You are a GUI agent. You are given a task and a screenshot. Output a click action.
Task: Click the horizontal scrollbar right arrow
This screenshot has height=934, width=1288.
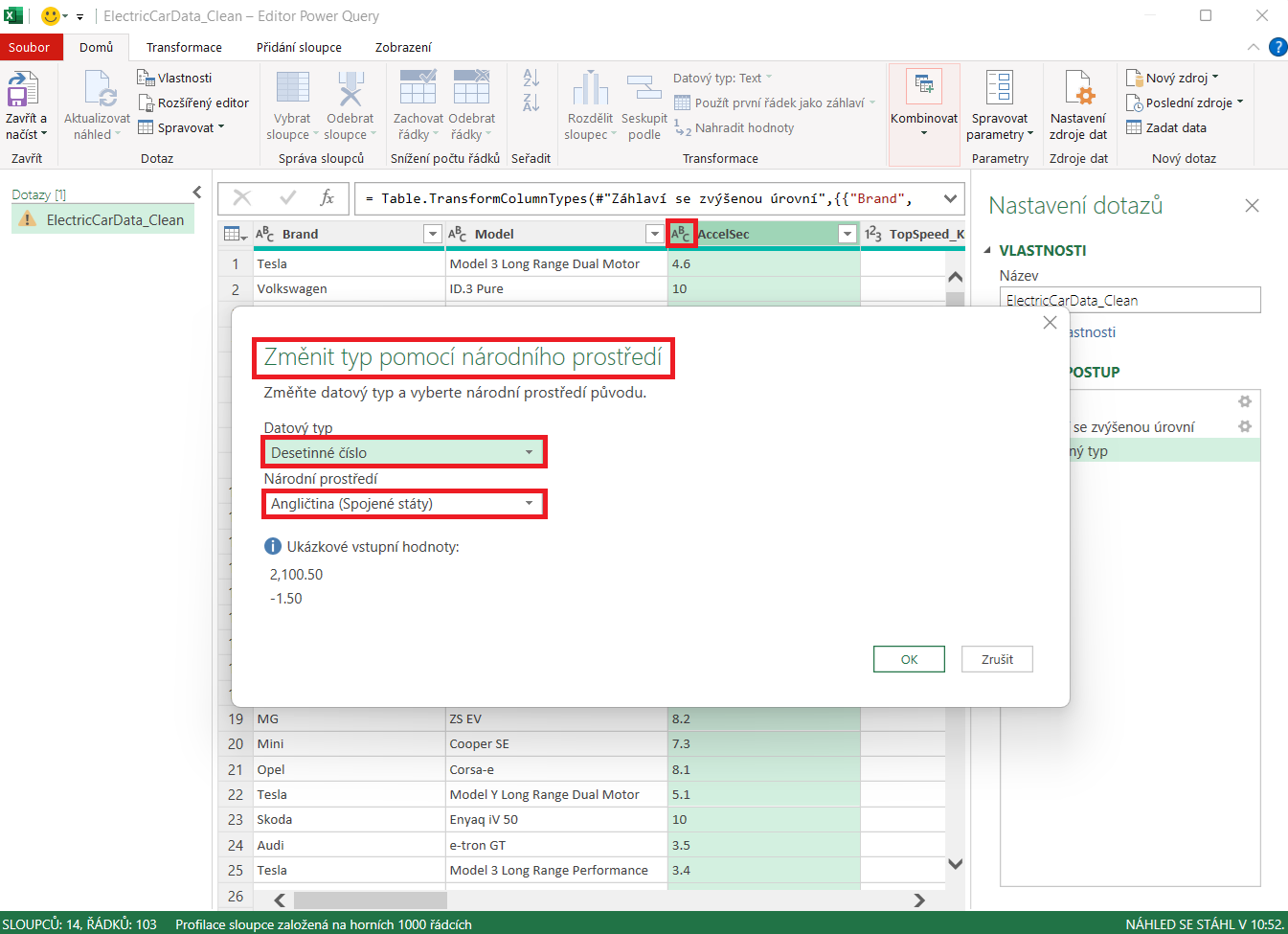point(918,900)
